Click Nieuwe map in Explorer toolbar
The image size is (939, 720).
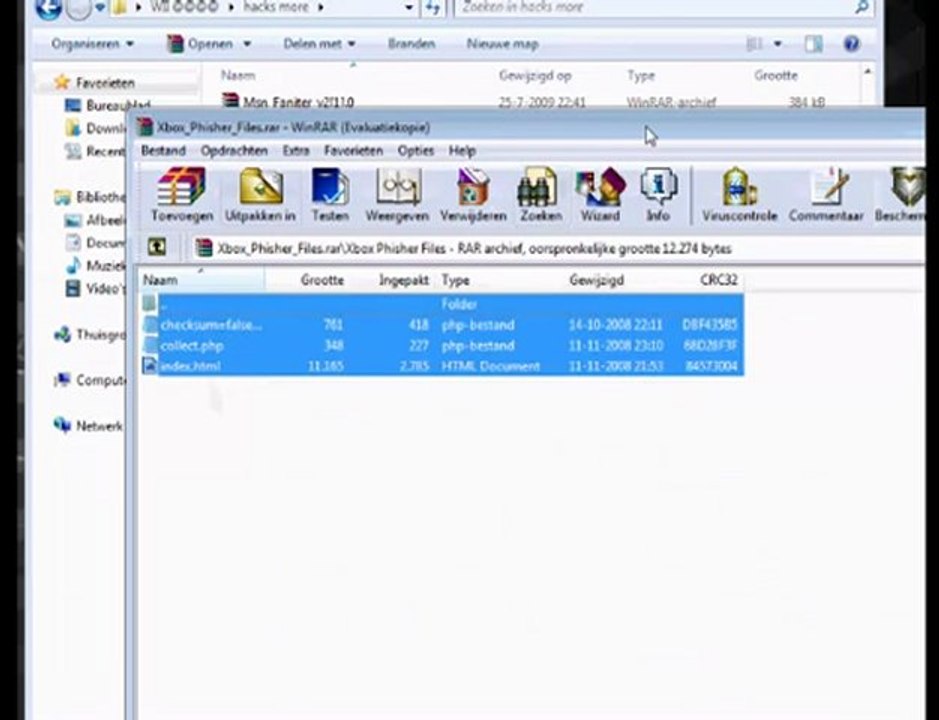point(502,44)
